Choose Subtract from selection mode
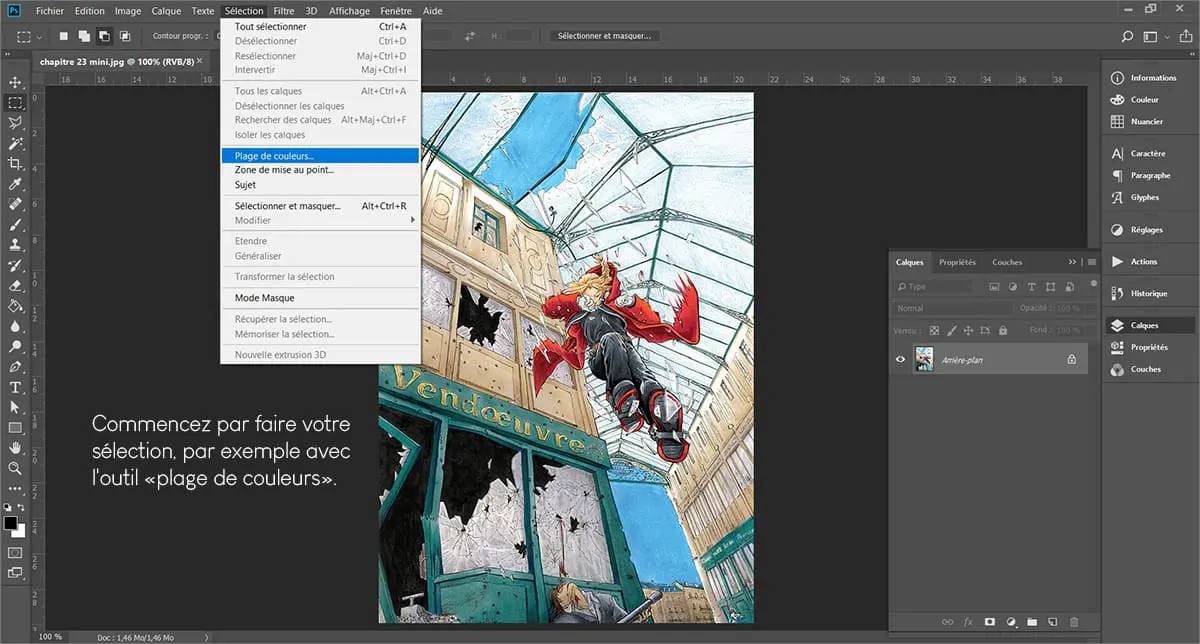 pos(104,36)
